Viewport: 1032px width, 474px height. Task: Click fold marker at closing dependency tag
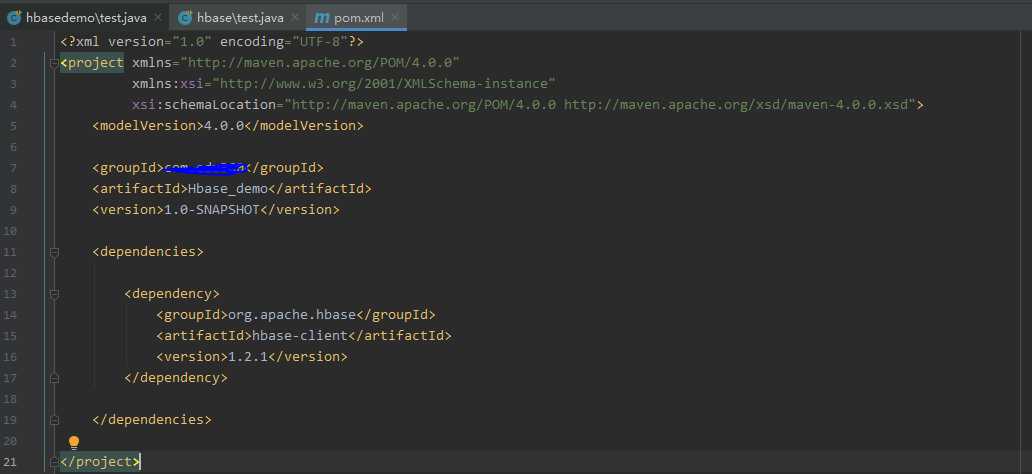(x=54, y=379)
